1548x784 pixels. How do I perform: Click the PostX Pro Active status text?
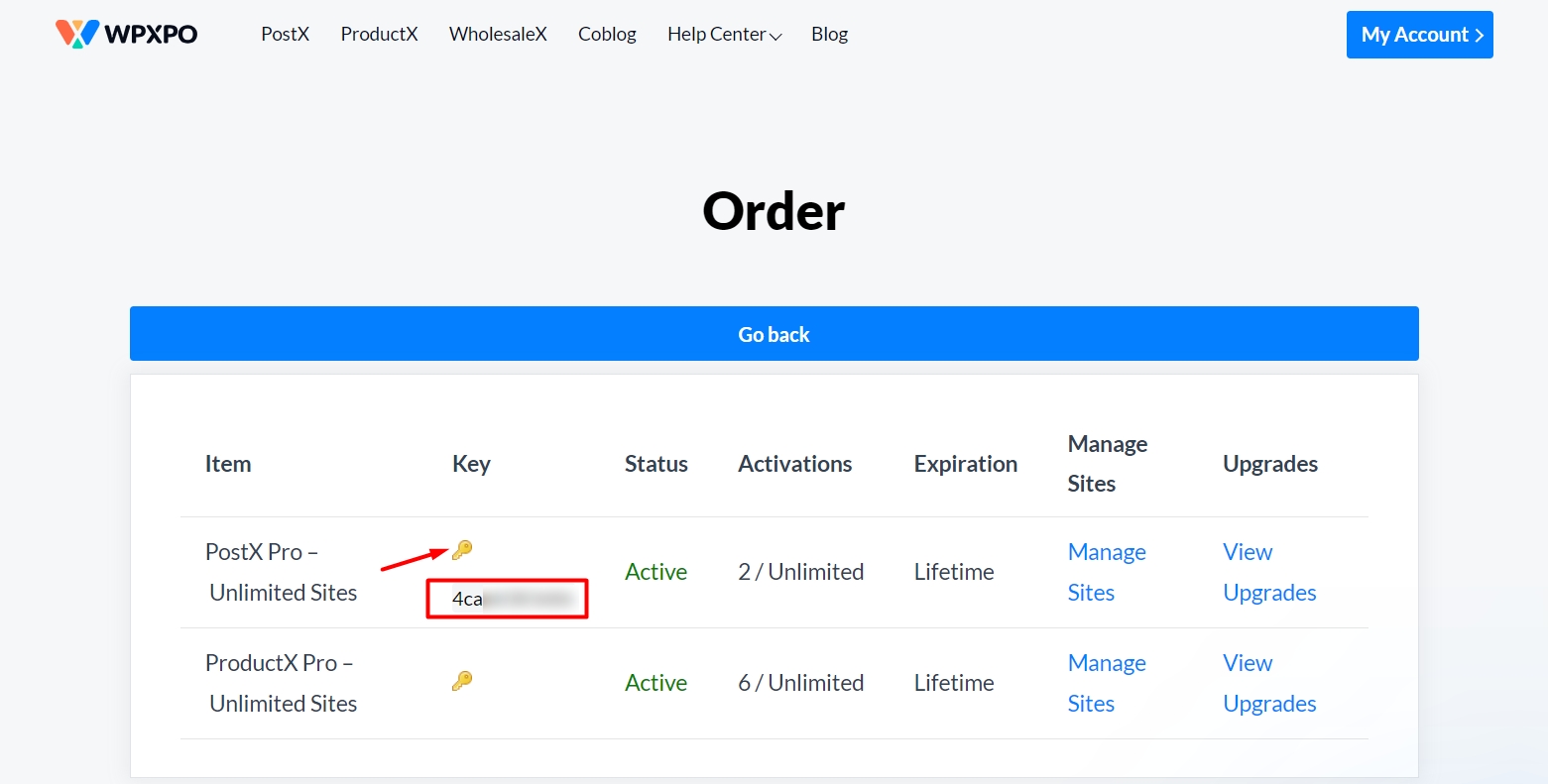pos(655,572)
